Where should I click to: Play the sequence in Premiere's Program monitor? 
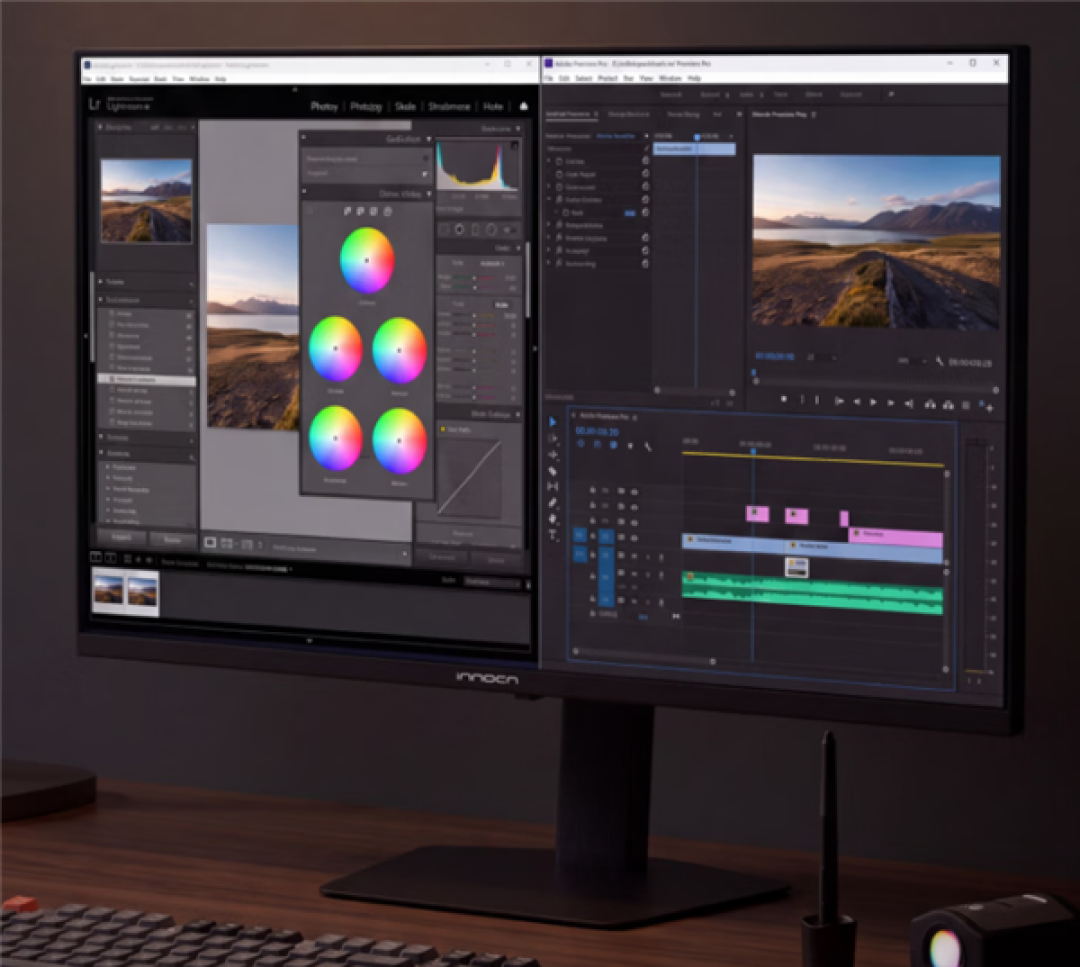tap(873, 402)
